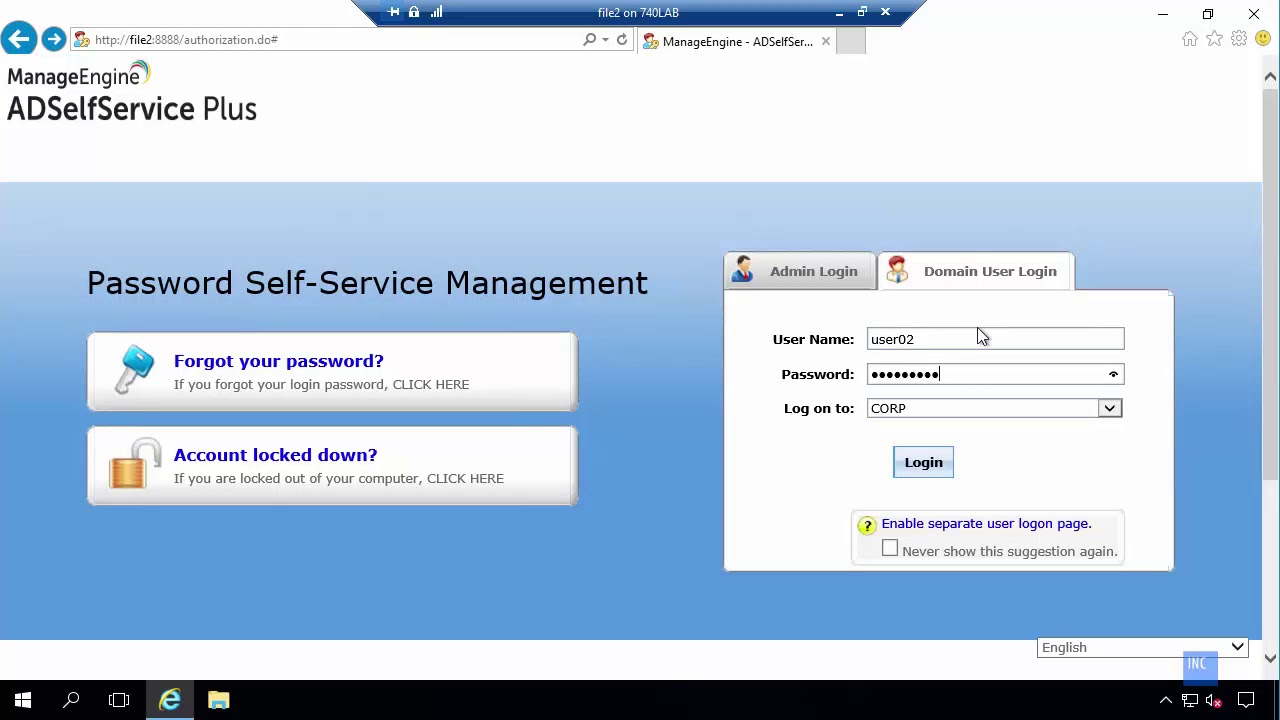
Task: Open the browser Tools gear icon
Action: [x=1239, y=39]
